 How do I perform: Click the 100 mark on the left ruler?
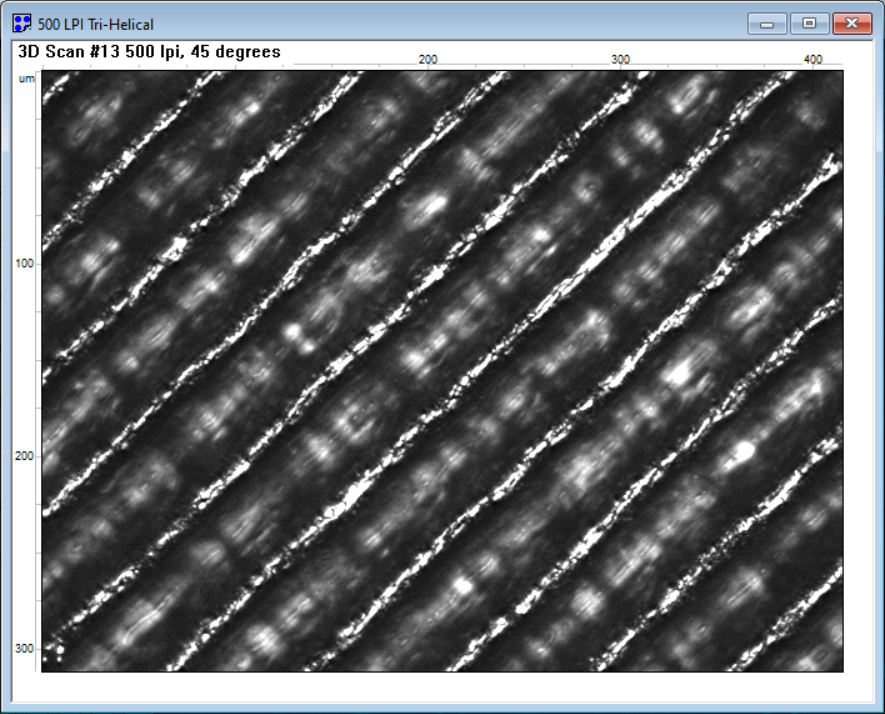pos(26,263)
